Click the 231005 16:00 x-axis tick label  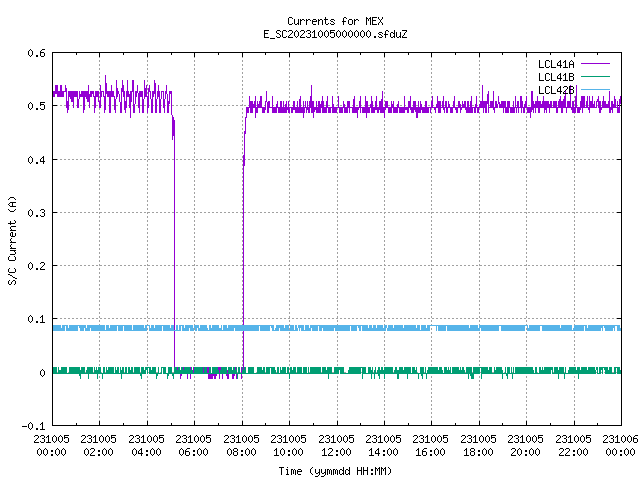pos(430,446)
